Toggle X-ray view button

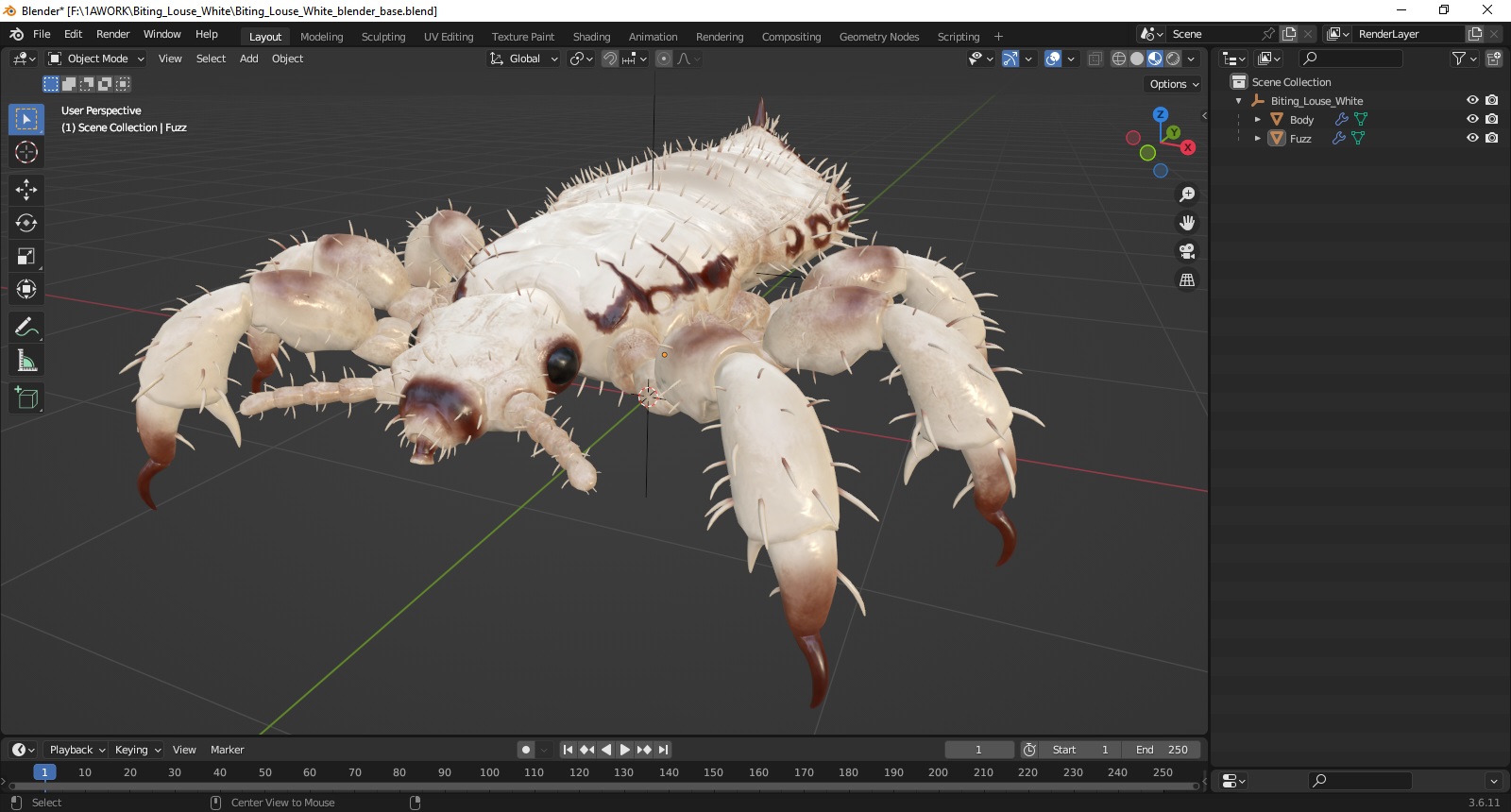tap(1095, 59)
